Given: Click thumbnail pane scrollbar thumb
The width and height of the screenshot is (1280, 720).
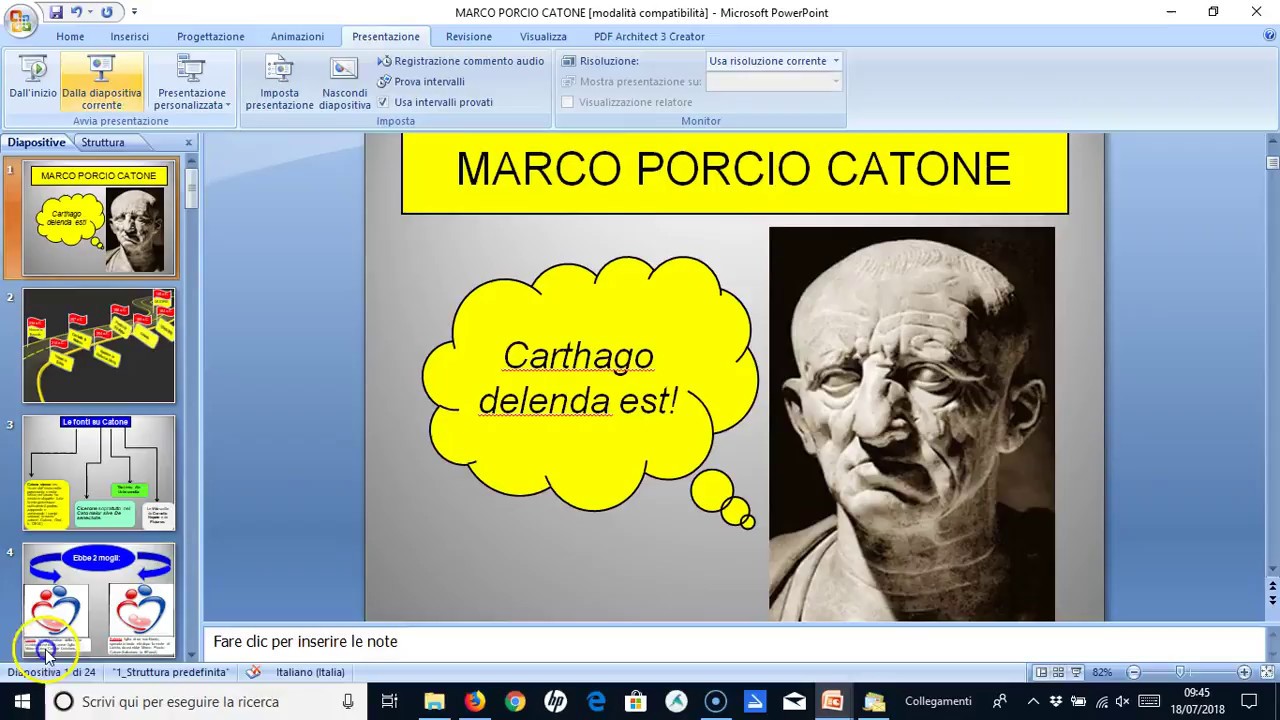Looking at the screenshot, I should (x=192, y=187).
